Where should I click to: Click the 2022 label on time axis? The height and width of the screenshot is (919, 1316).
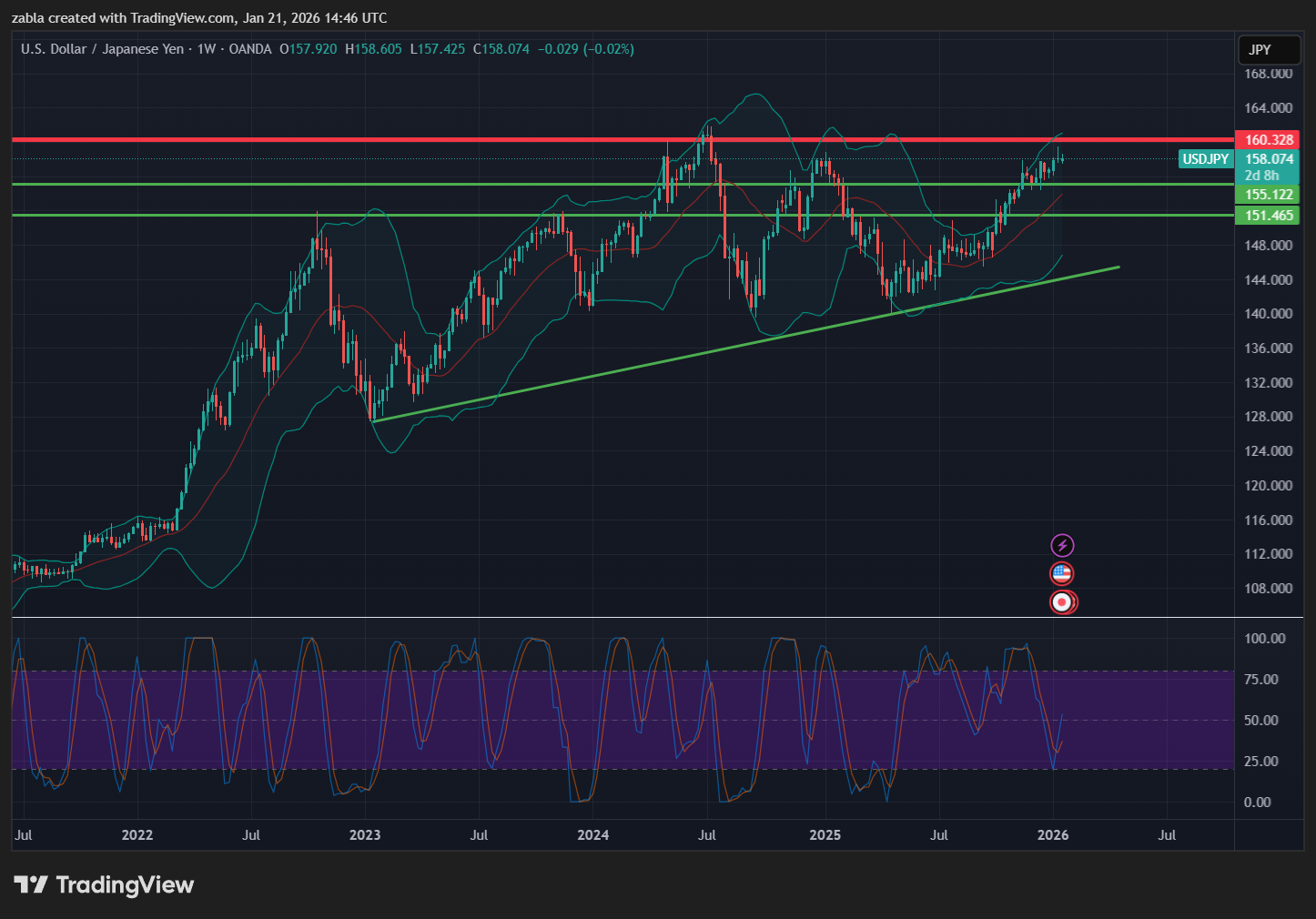coord(137,835)
